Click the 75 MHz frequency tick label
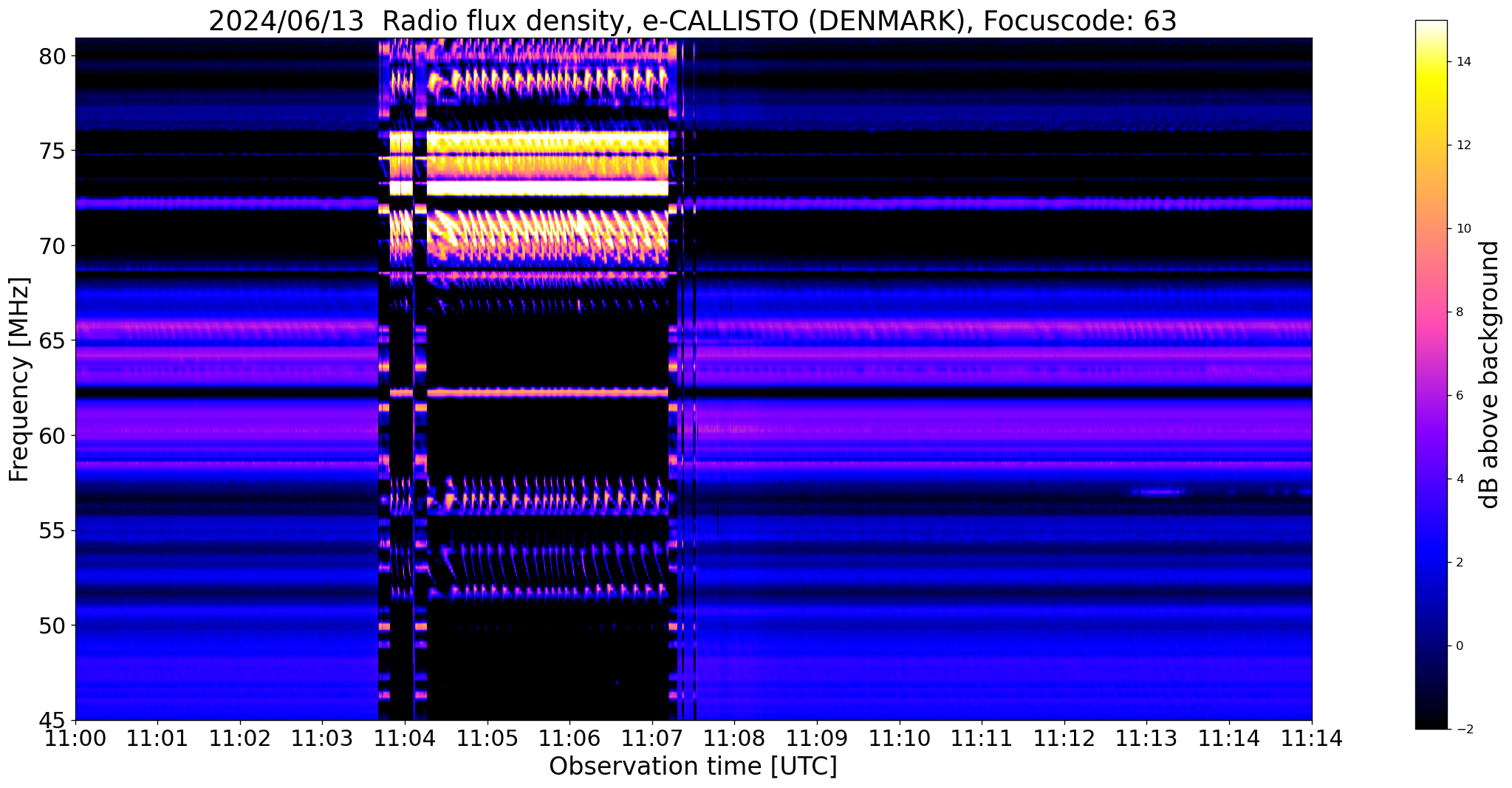 pyautogui.click(x=54, y=151)
